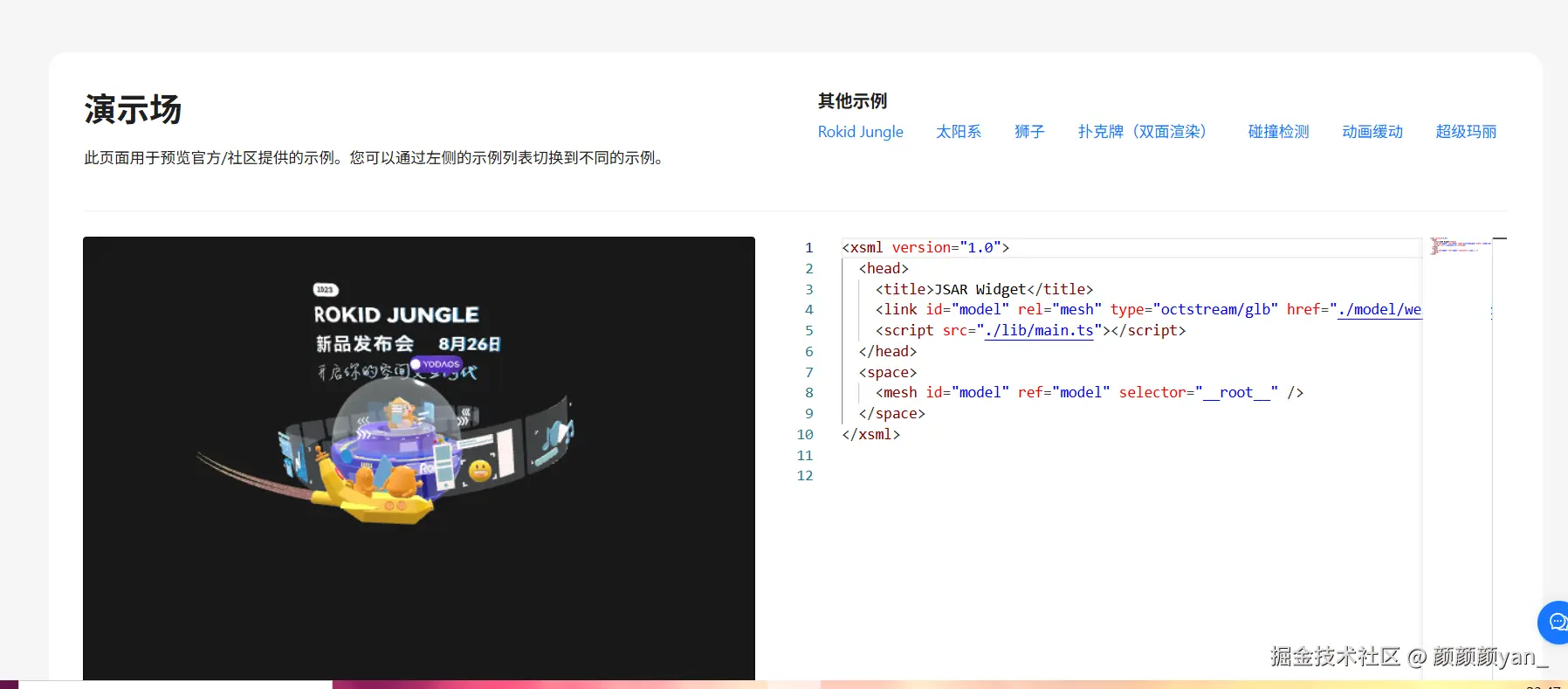Open the 碰撞检测 example link
The height and width of the screenshot is (689, 1568).
tap(1279, 132)
